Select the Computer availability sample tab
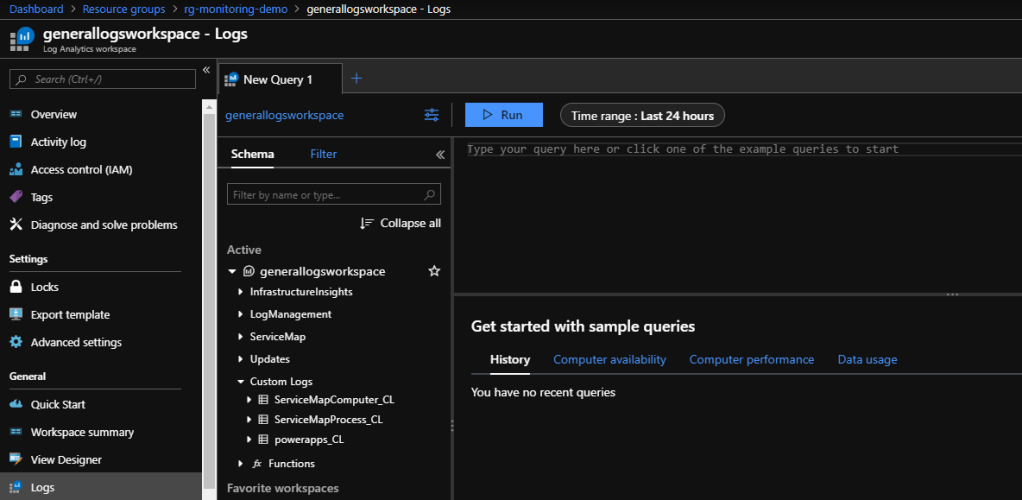 609,359
